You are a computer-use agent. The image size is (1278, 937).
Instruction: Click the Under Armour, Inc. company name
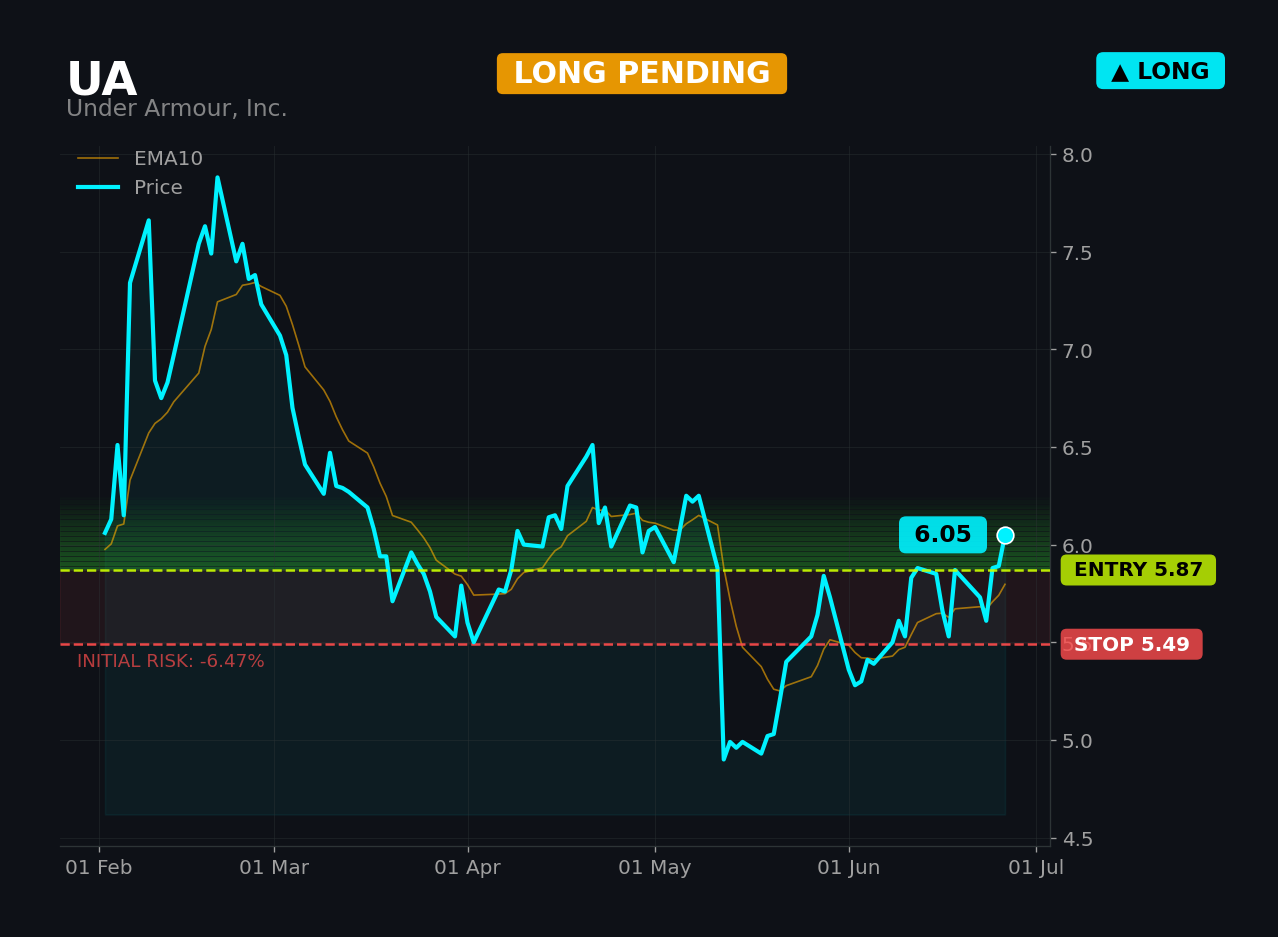tap(177, 109)
